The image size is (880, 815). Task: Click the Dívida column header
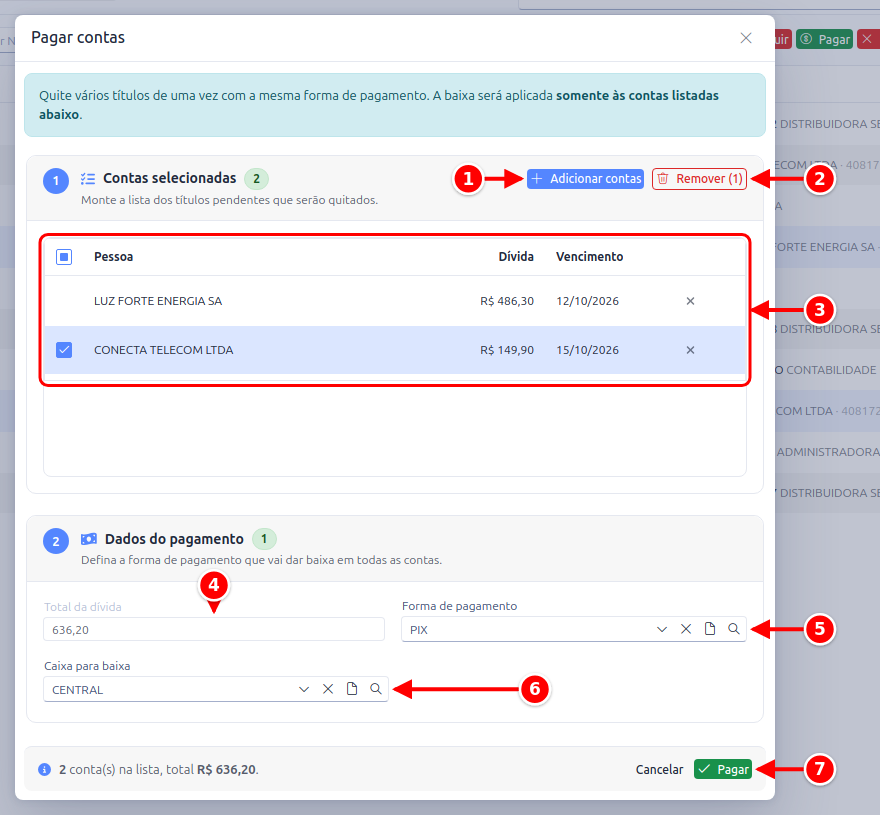pos(516,257)
